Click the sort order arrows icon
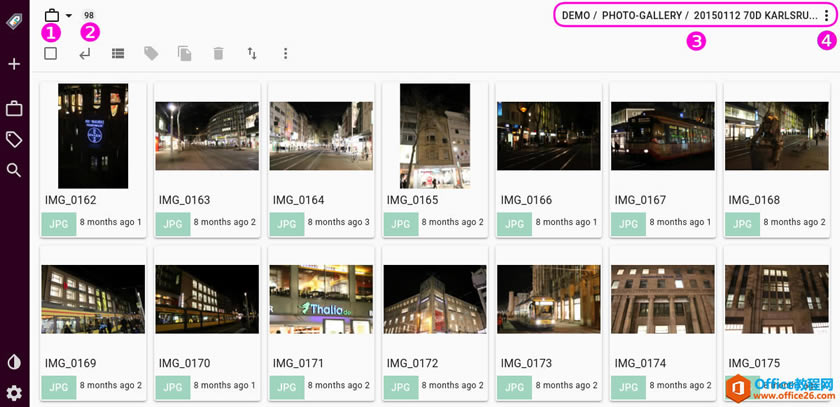This screenshot has width=840, height=407. click(x=252, y=54)
